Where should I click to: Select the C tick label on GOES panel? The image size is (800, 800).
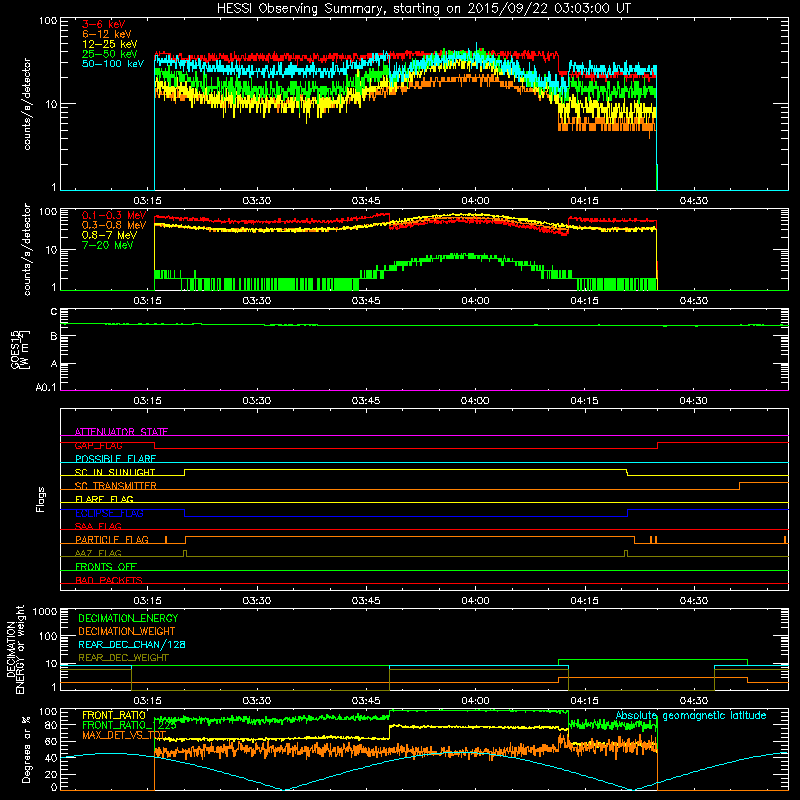coord(54,312)
